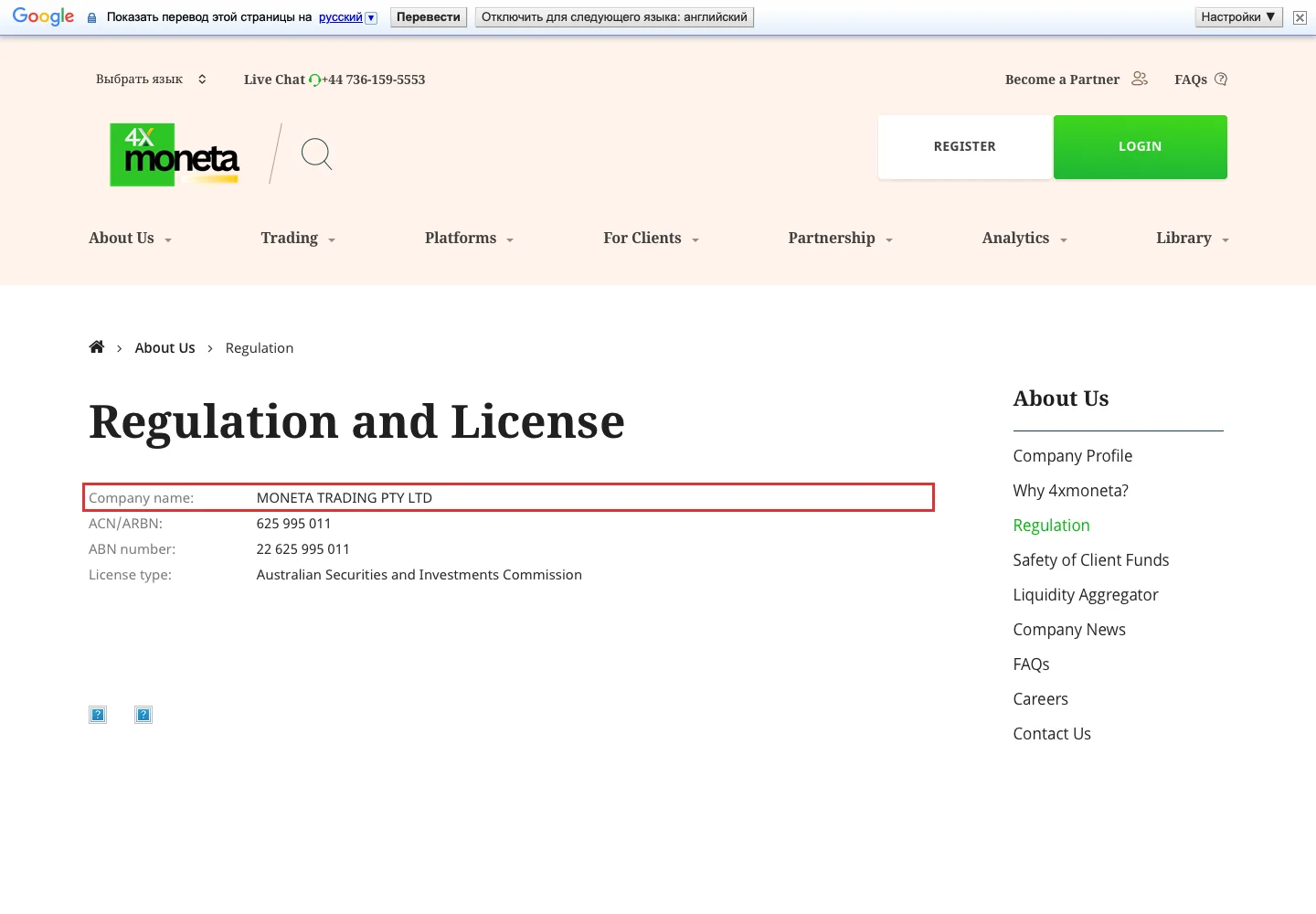Click the MONETA TRADING PTY LTD value

click(344, 497)
